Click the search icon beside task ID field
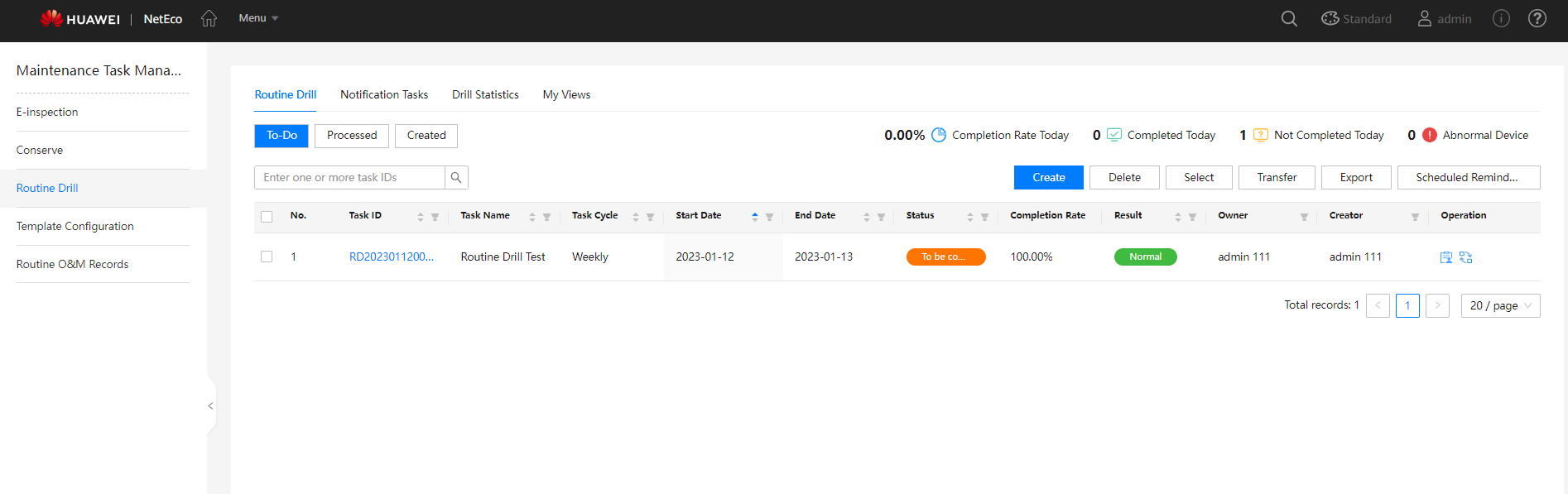 point(456,178)
